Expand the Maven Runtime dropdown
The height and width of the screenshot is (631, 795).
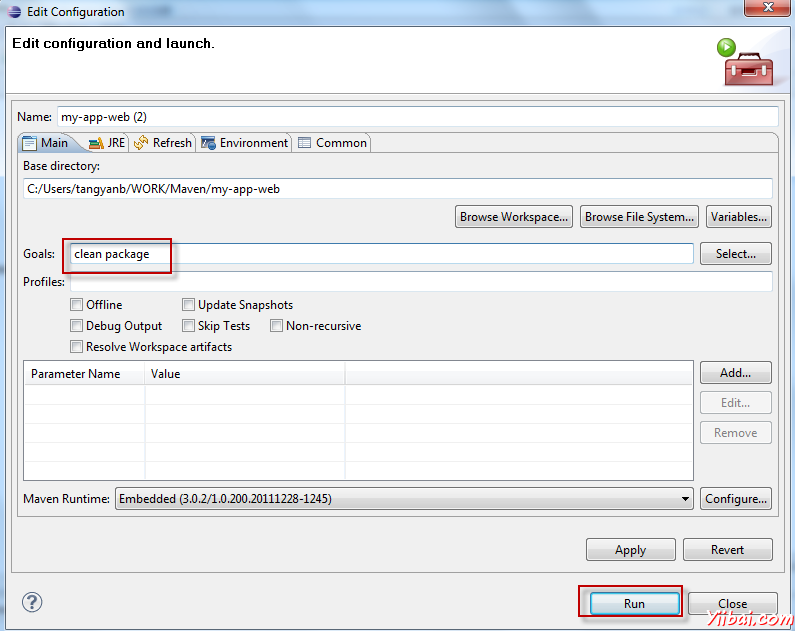tap(685, 498)
